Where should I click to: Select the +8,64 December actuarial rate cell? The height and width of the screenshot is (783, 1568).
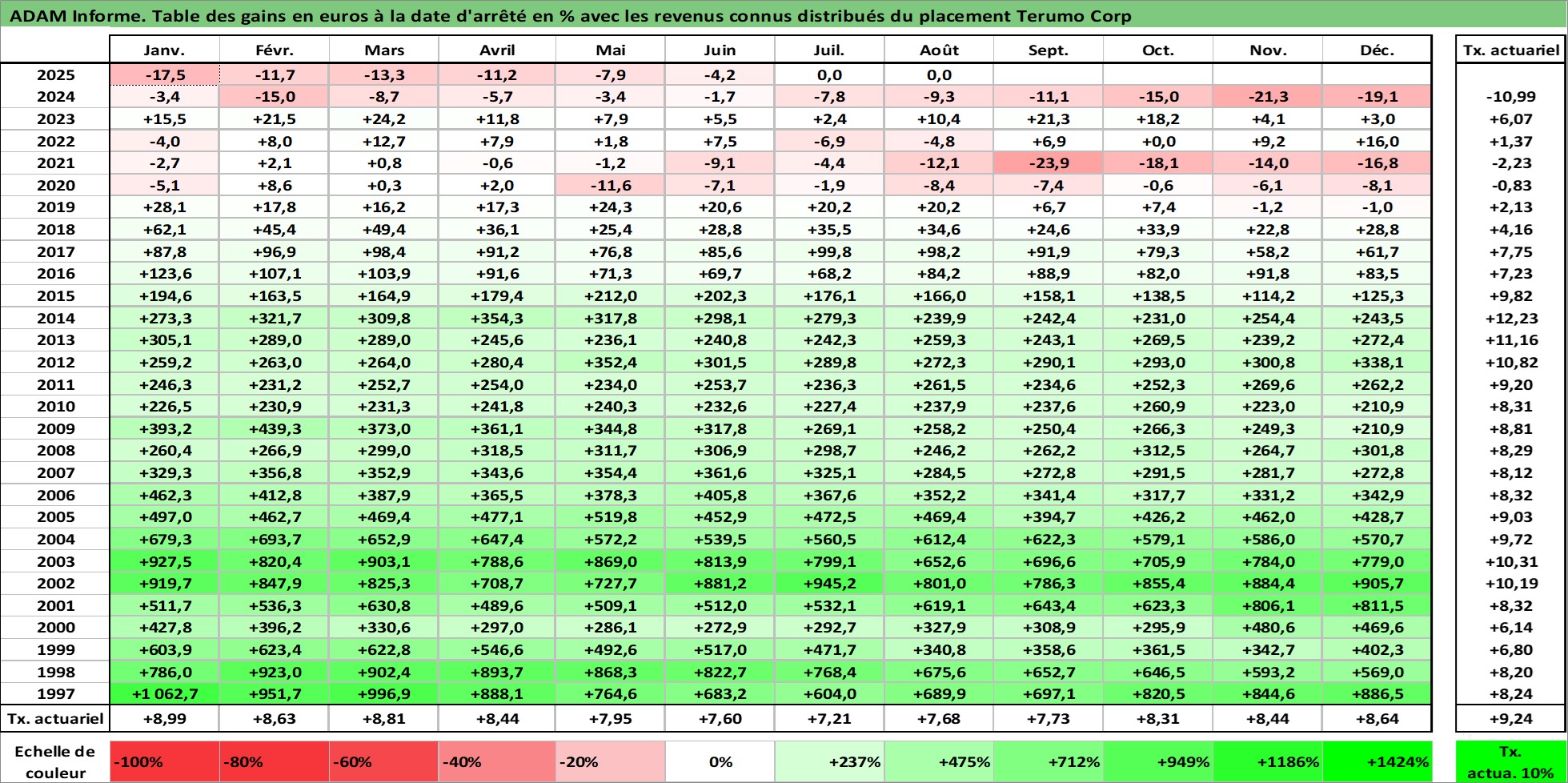tap(1377, 718)
